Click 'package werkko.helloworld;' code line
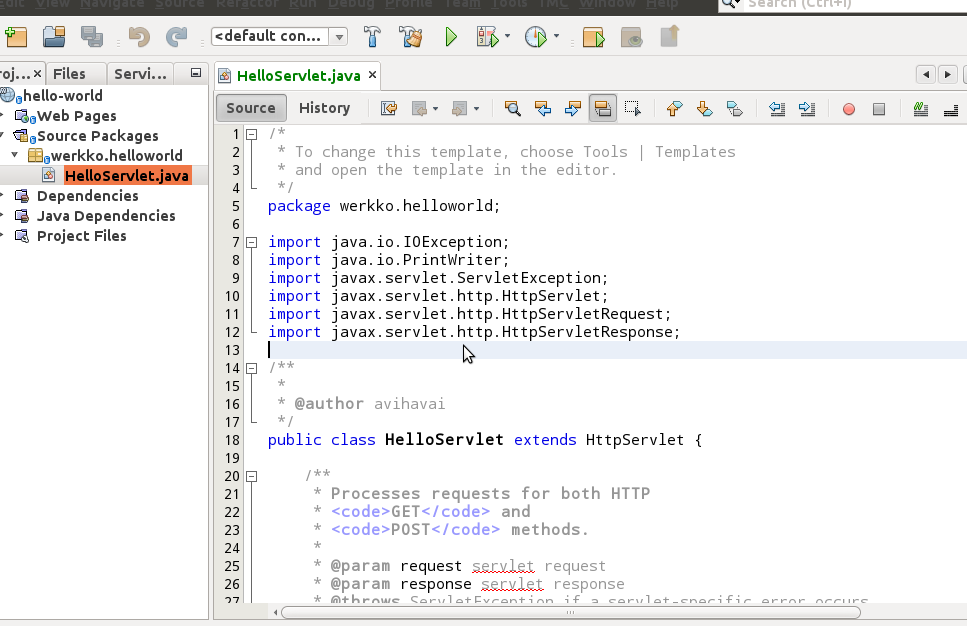The width and height of the screenshot is (967, 626). point(384,206)
